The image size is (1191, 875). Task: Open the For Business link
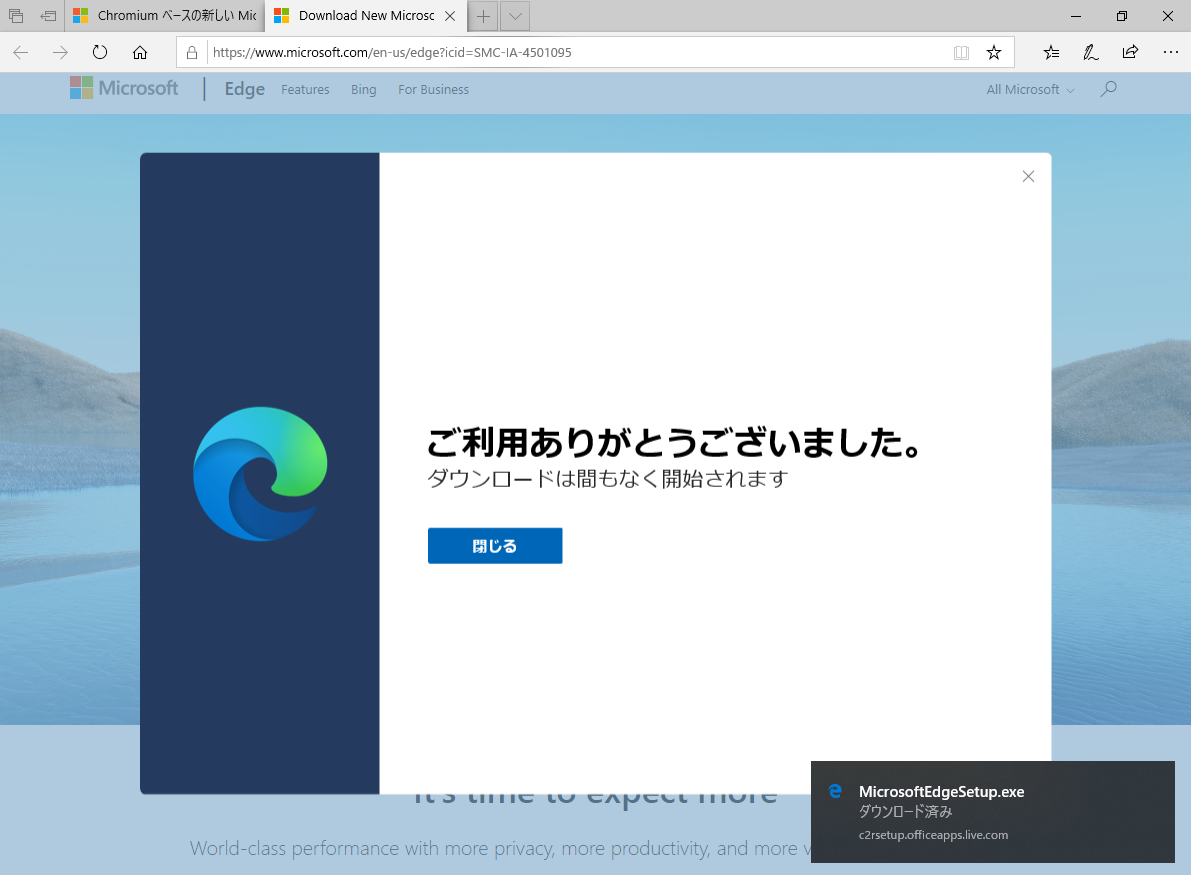tap(433, 89)
